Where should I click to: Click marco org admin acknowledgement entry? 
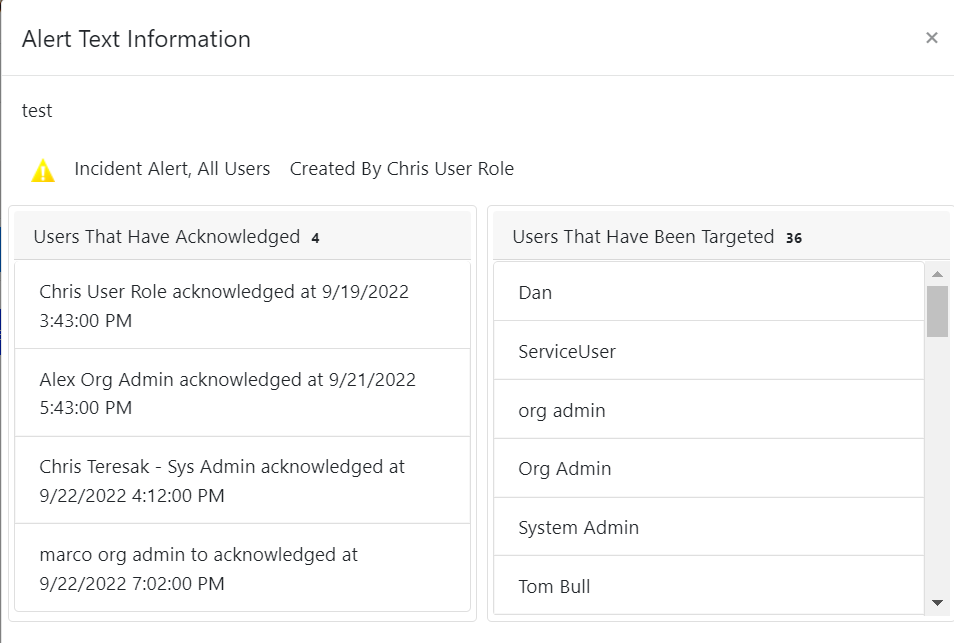pos(242,568)
